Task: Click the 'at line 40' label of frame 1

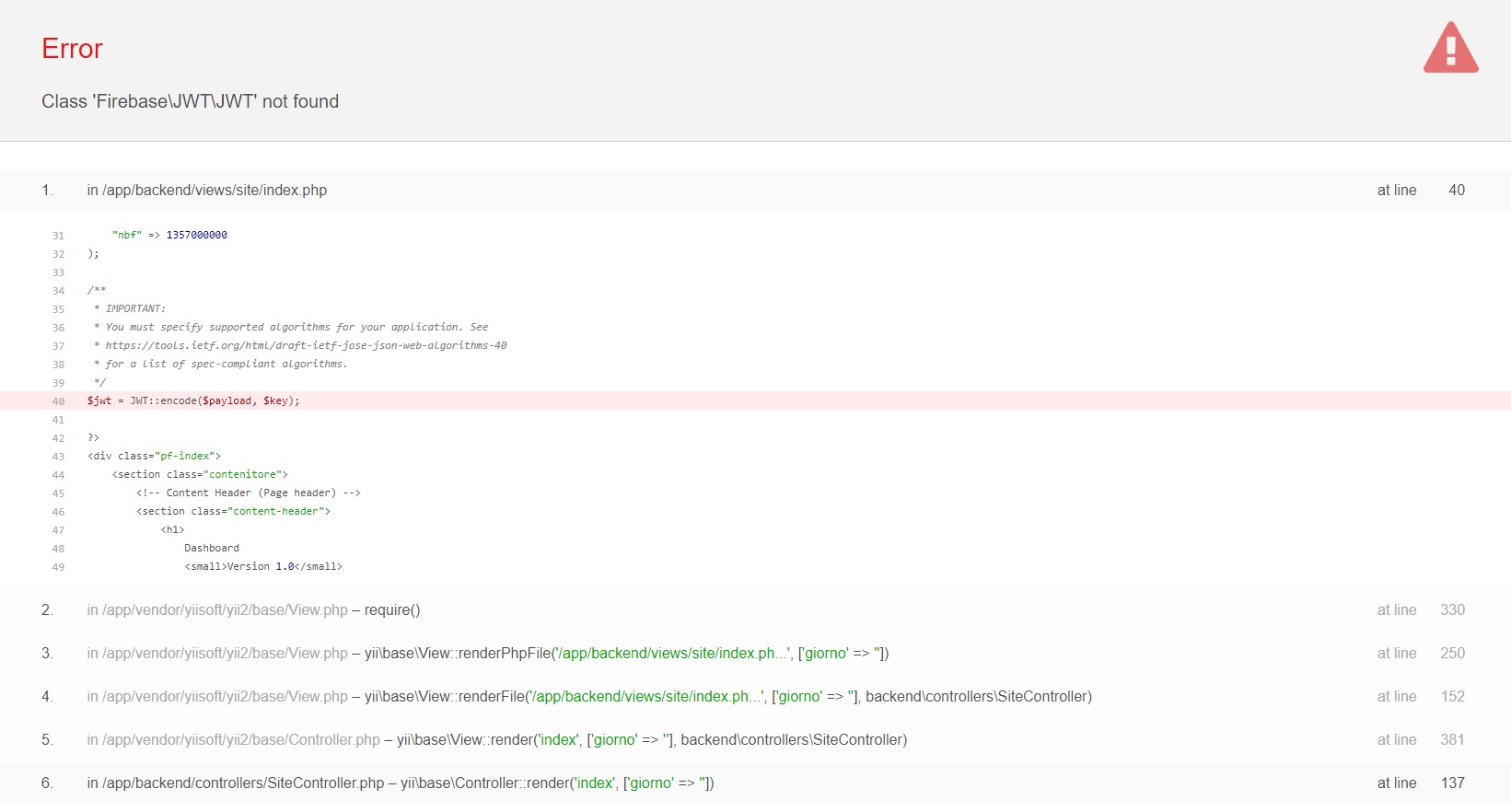Action: (x=1421, y=191)
